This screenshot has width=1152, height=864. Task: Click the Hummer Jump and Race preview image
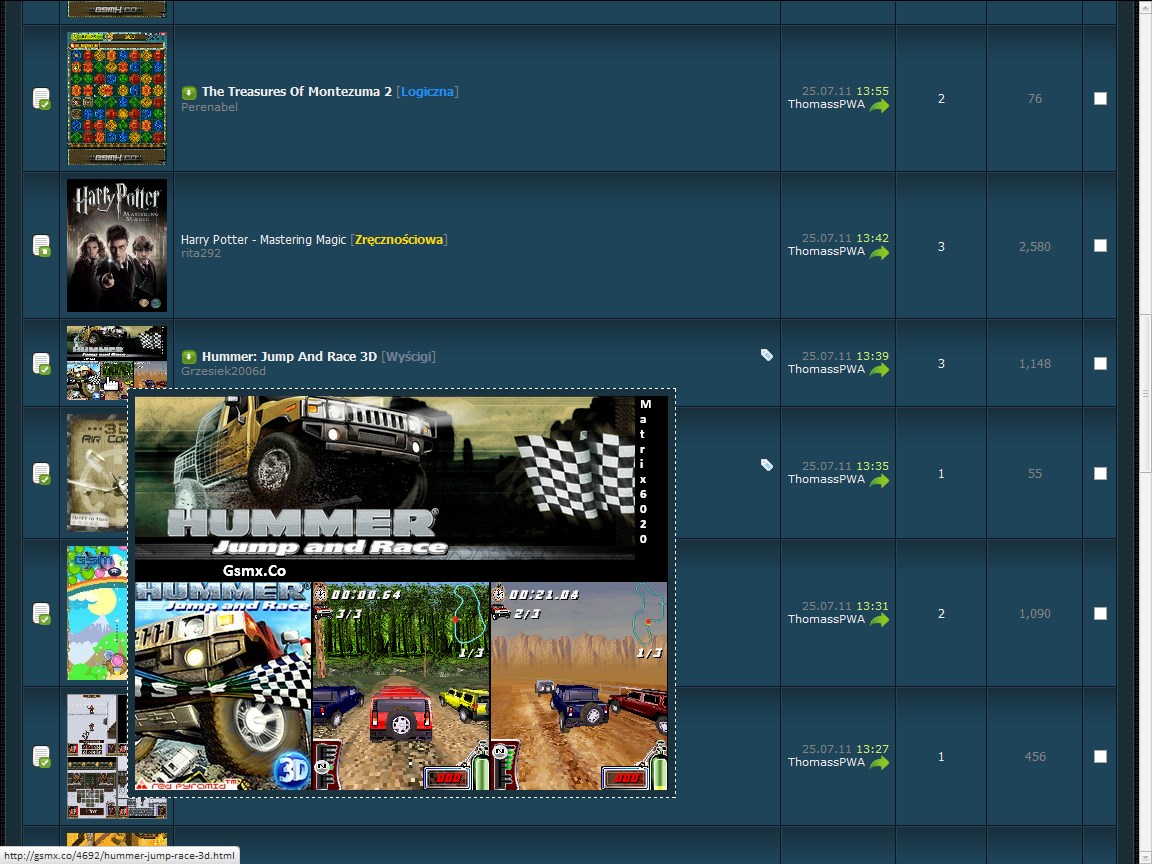(x=401, y=592)
